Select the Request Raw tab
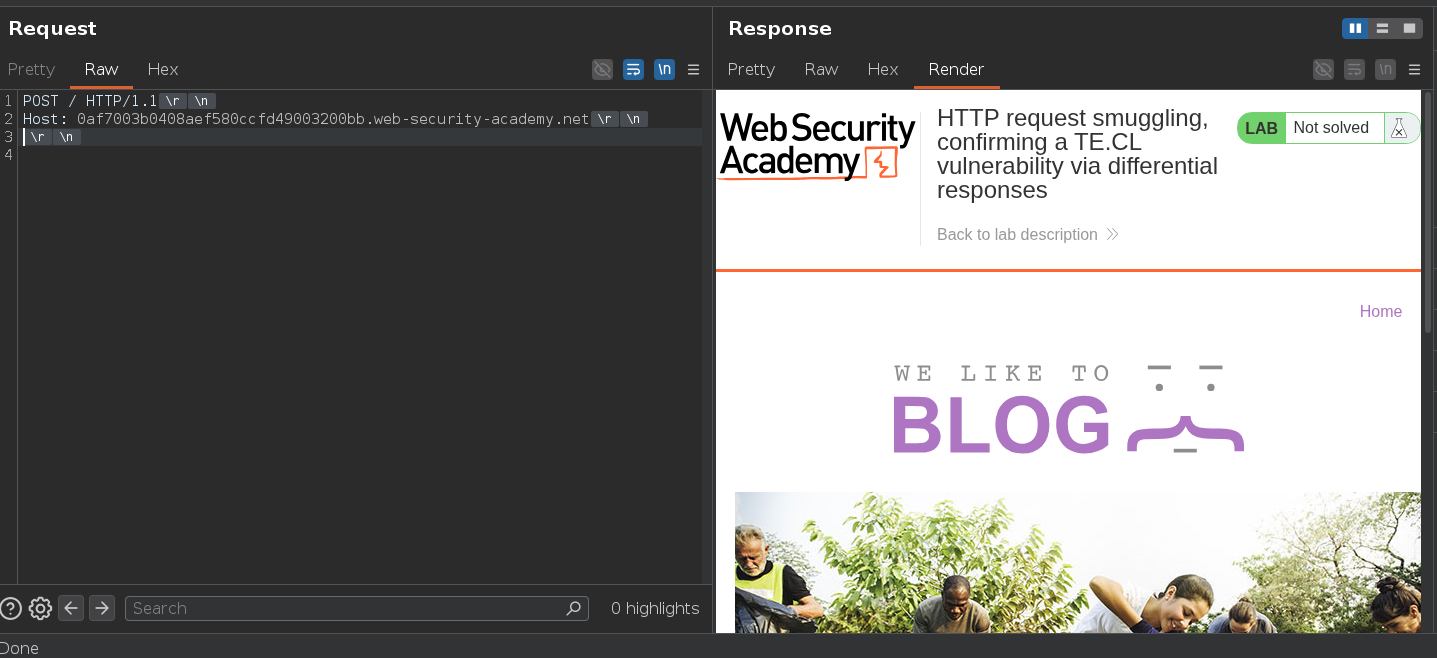This screenshot has height=658, width=1437. pyautogui.click(x=101, y=69)
